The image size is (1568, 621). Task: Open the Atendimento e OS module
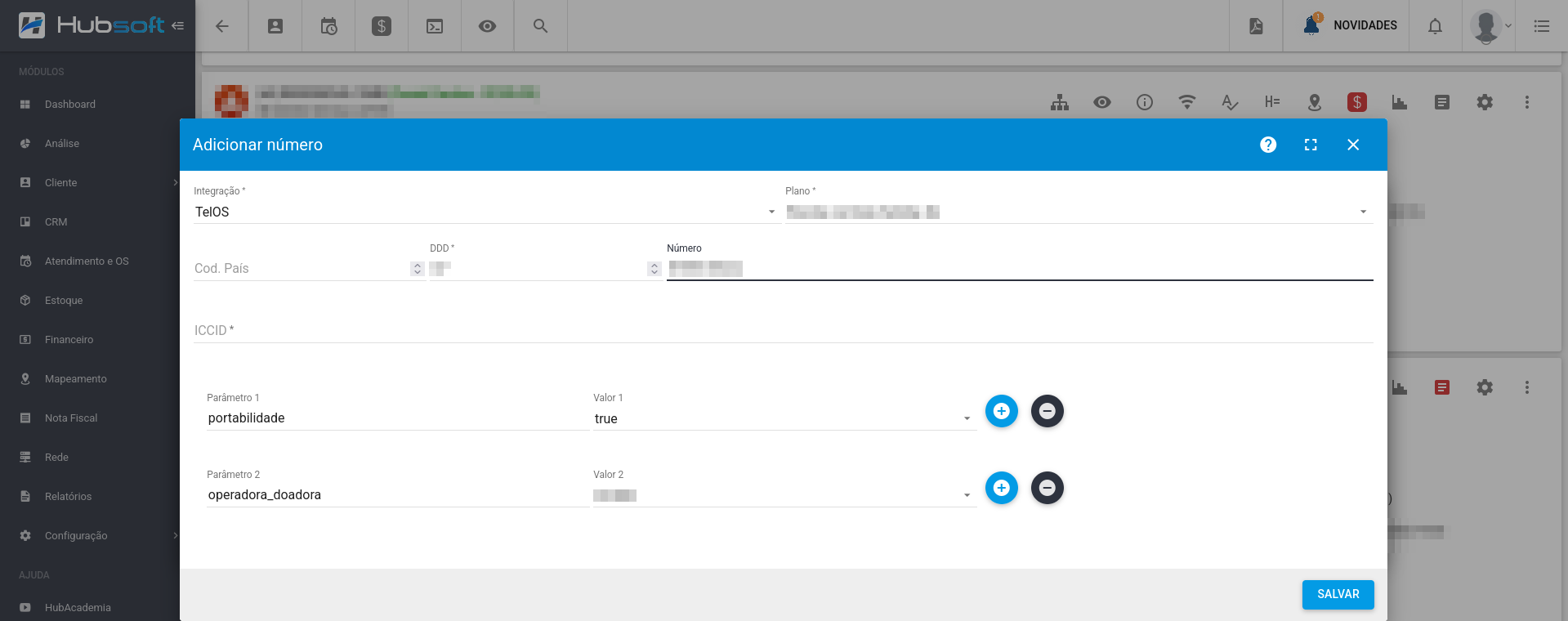87,261
